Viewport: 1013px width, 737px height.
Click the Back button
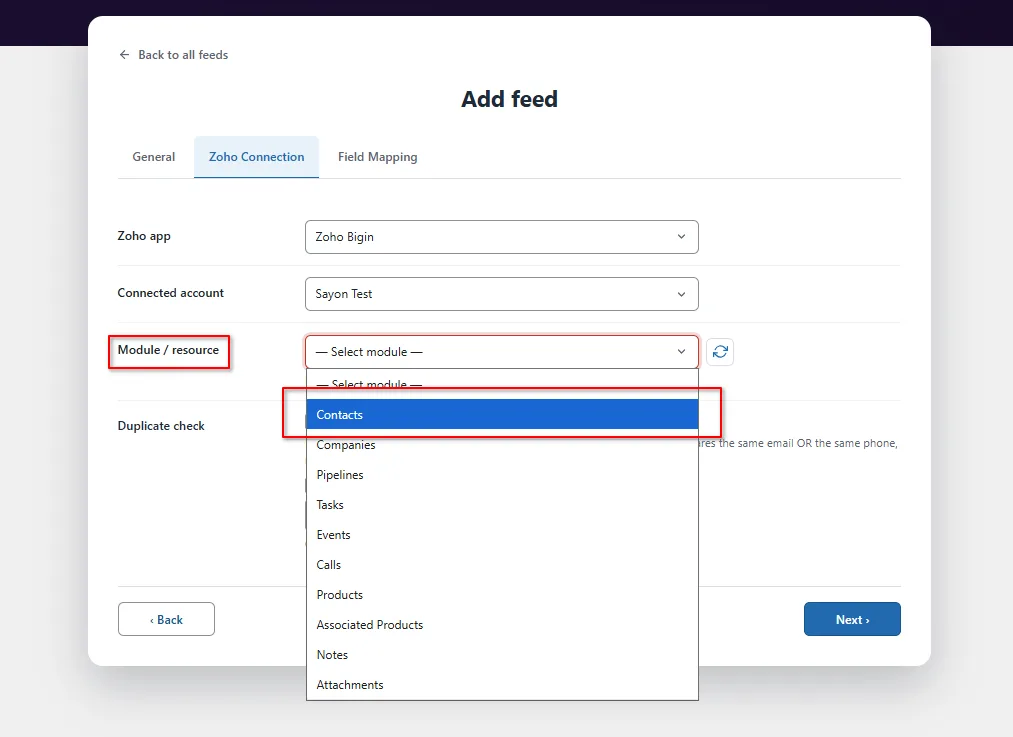(x=167, y=619)
